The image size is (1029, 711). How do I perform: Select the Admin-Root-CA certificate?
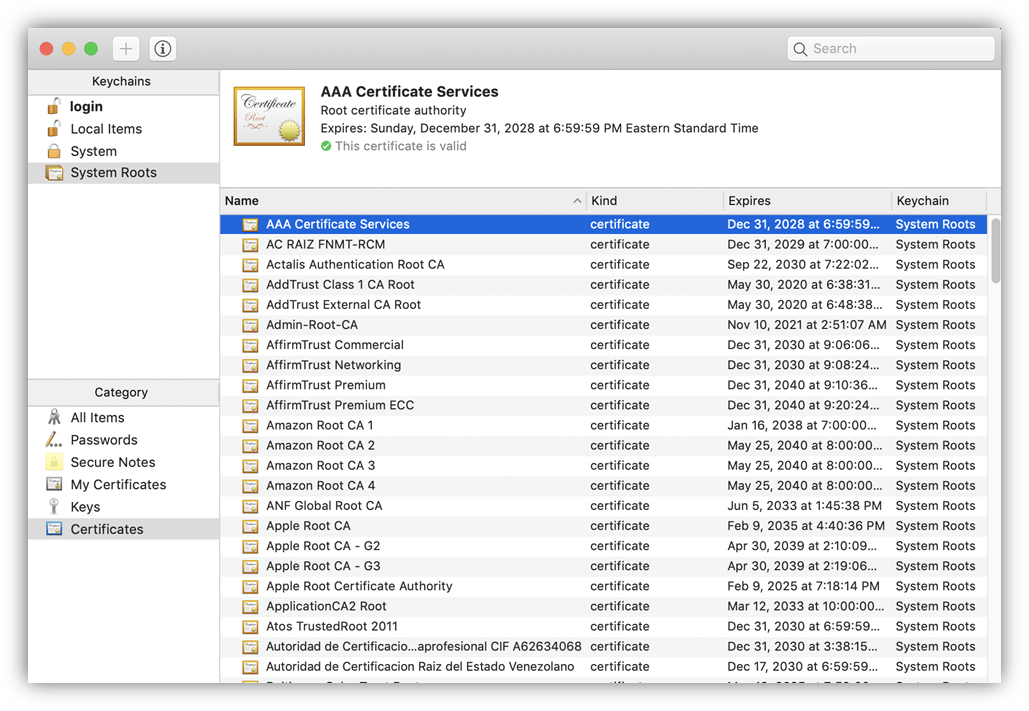coord(603,325)
